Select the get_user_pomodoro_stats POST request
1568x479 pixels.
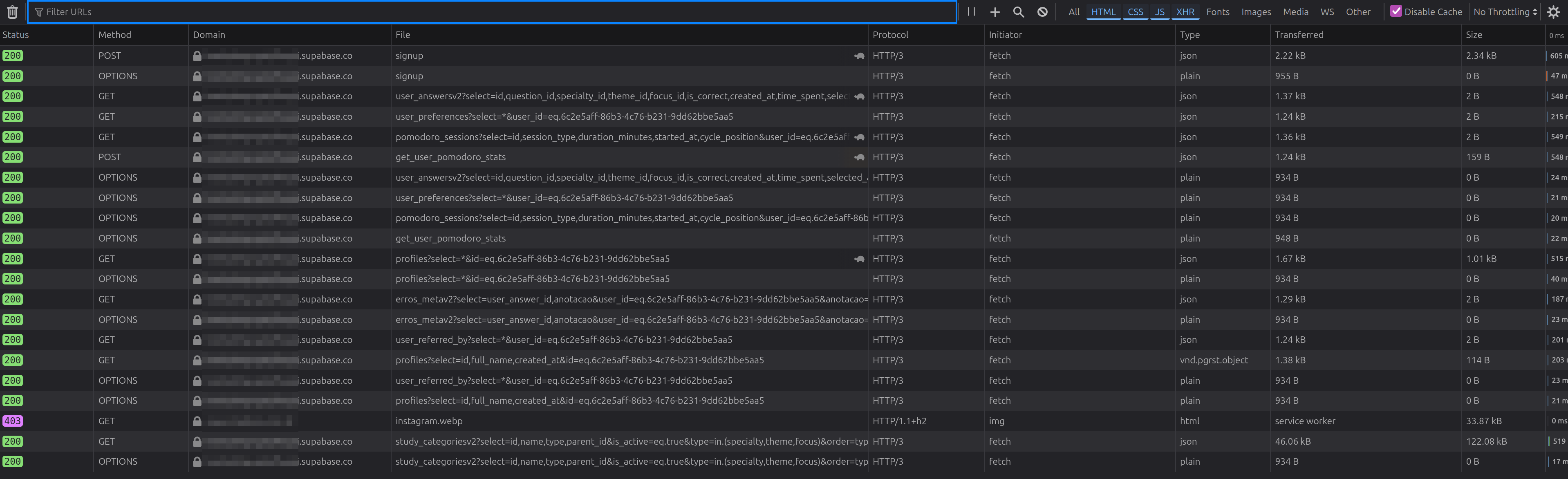450,157
